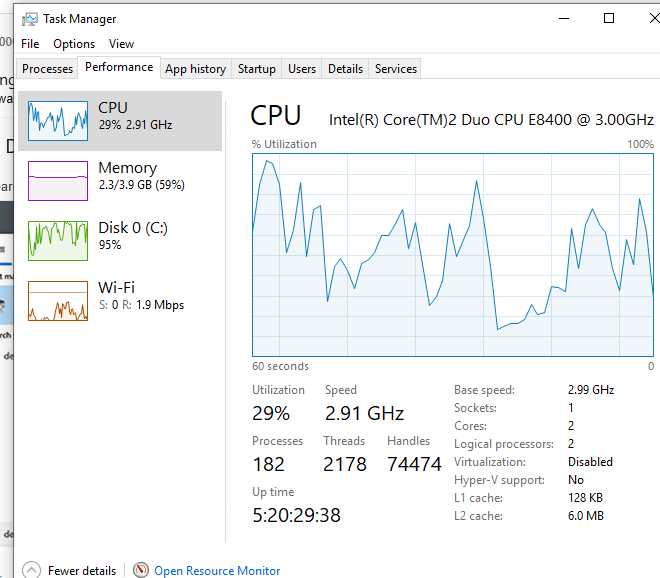This screenshot has width=660, height=578.
Task: Open Resource Monitor link
Action: coord(217,570)
